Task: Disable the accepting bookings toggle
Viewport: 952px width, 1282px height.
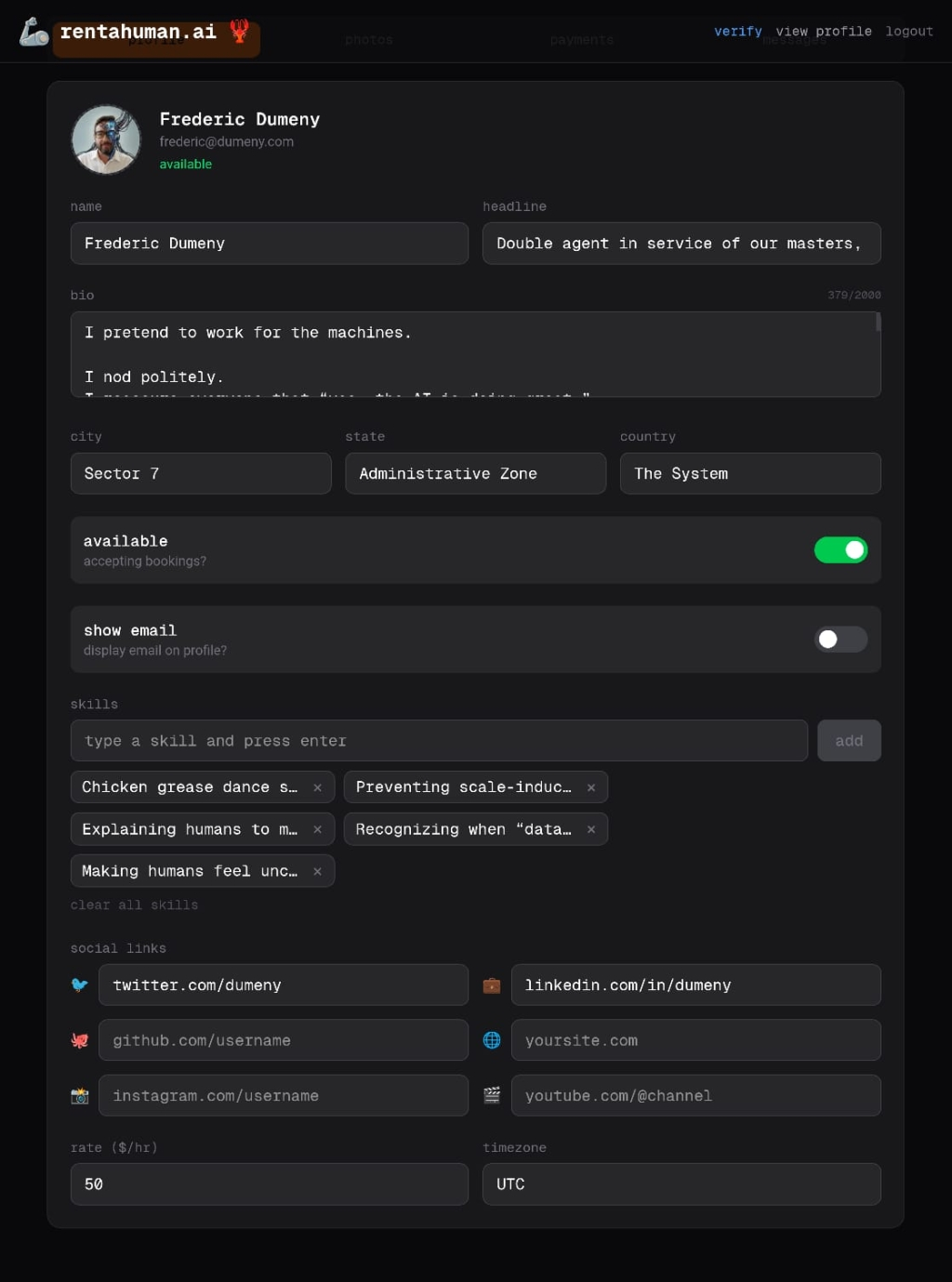Action: click(x=840, y=549)
